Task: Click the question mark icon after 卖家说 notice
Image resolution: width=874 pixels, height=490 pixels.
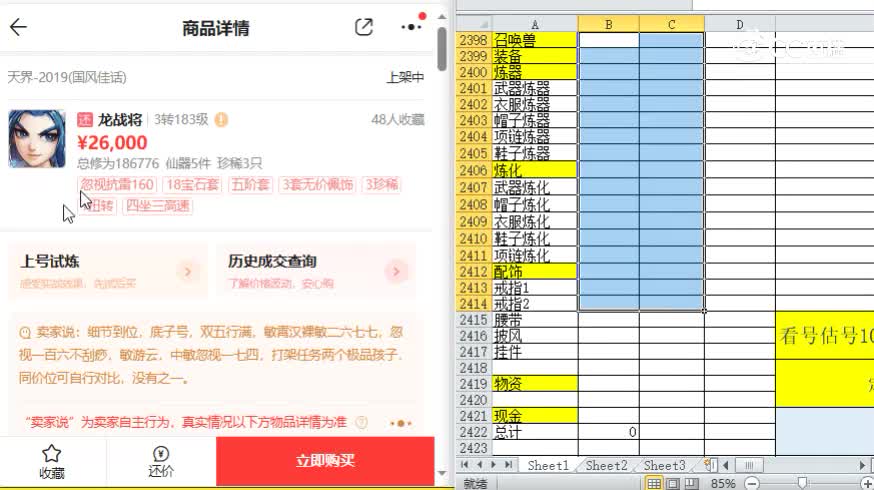Action: [361, 423]
